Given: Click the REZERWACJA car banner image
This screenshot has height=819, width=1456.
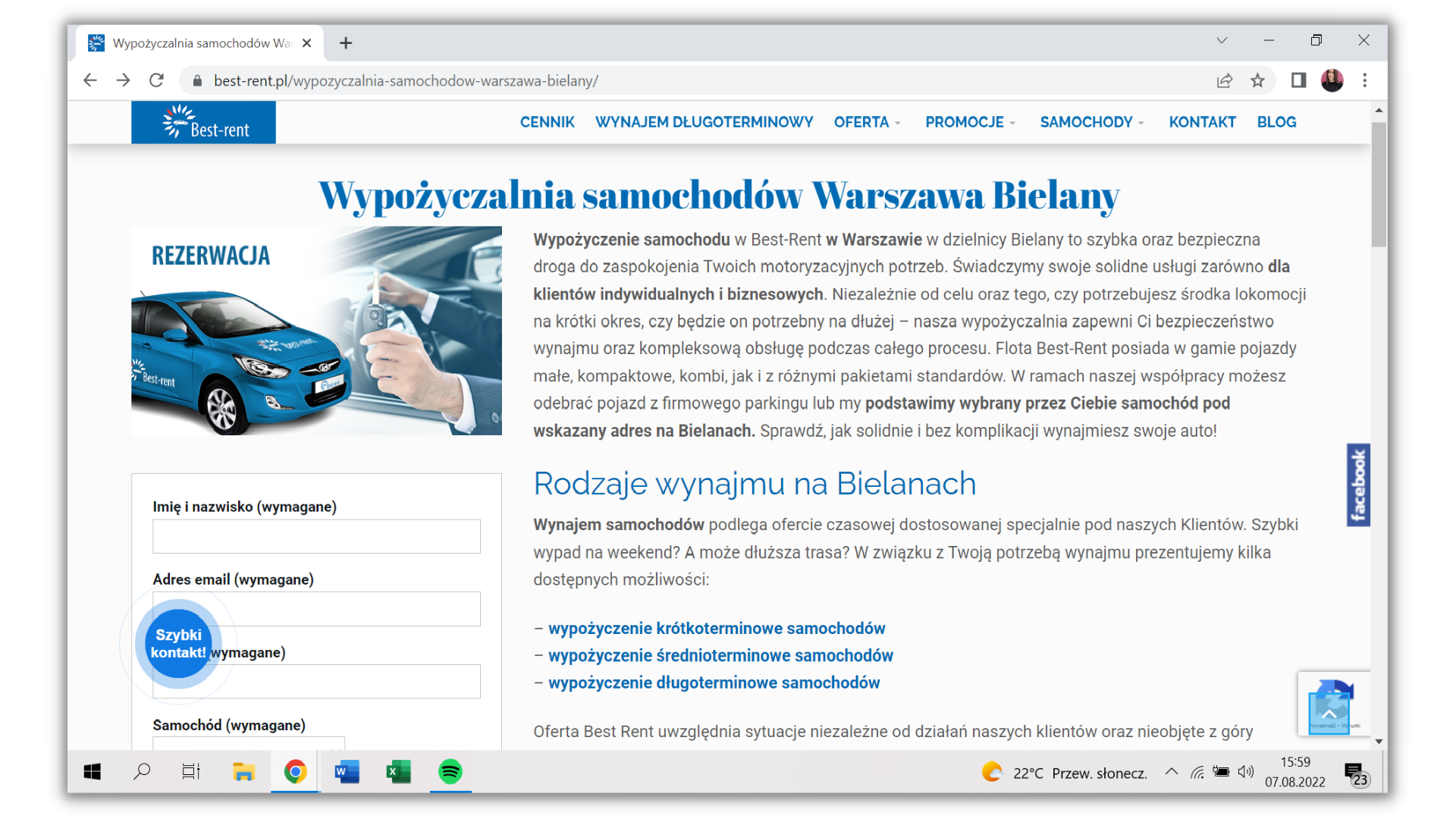Looking at the screenshot, I should pos(316,331).
